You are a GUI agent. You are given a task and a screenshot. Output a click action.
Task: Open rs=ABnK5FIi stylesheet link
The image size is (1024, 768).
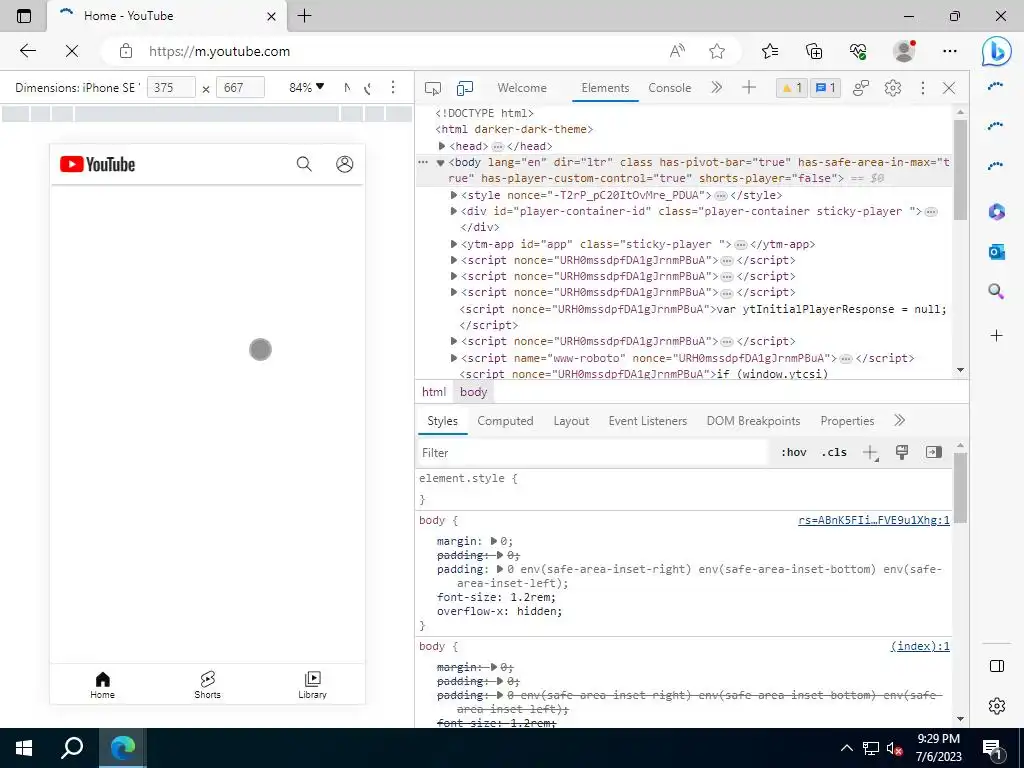874,520
